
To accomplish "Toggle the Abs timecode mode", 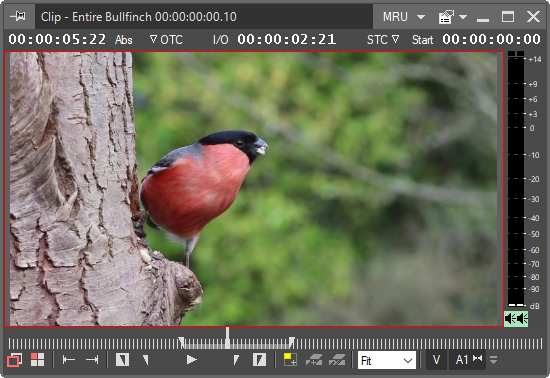I will pos(123,40).
